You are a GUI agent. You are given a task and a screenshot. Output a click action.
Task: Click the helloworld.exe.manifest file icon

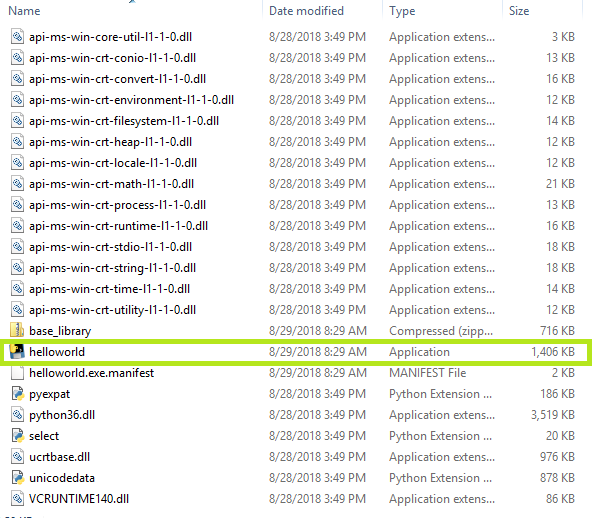(x=17, y=373)
